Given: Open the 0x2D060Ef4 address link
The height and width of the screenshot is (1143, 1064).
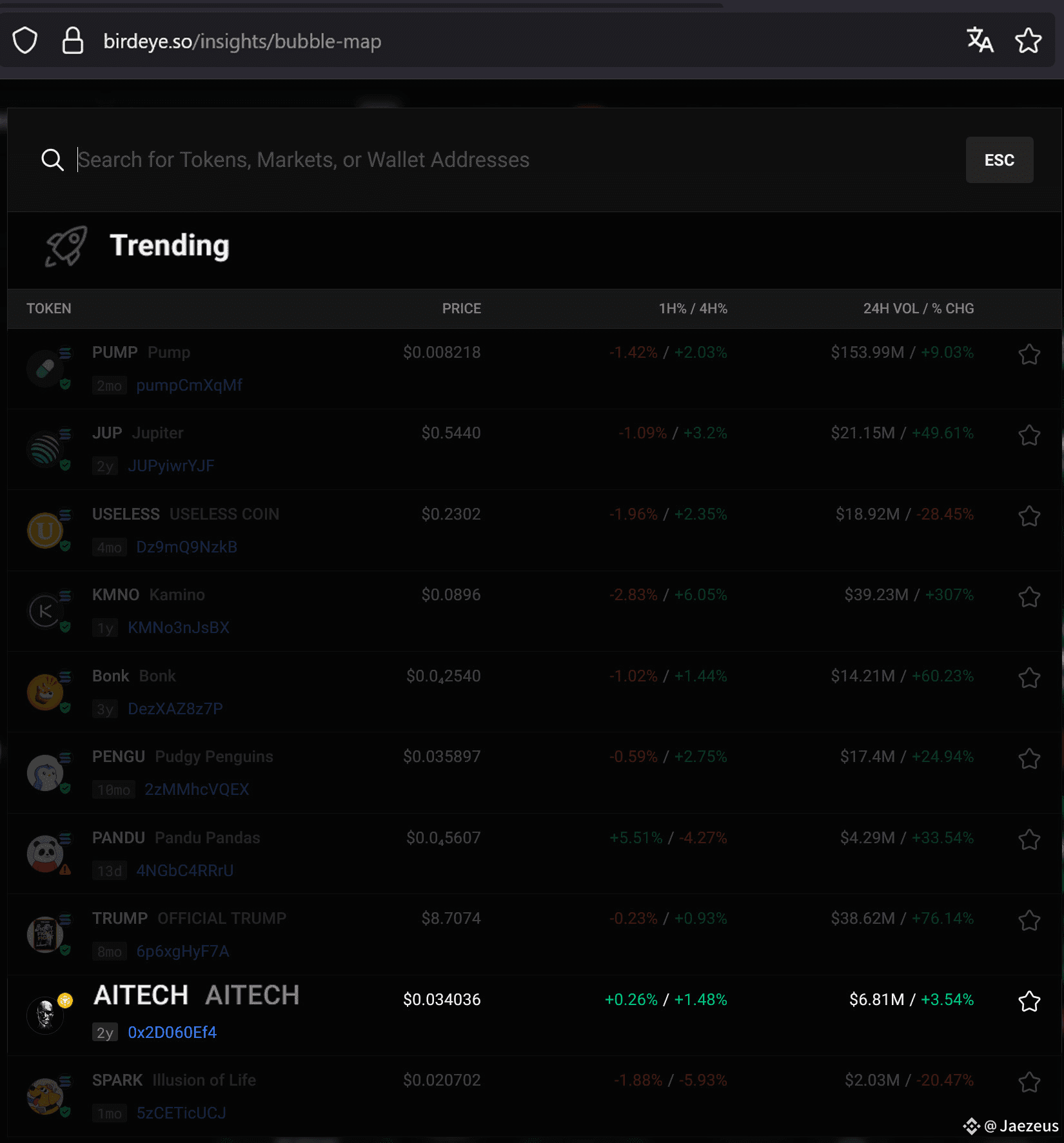Looking at the screenshot, I should 172,1033.
